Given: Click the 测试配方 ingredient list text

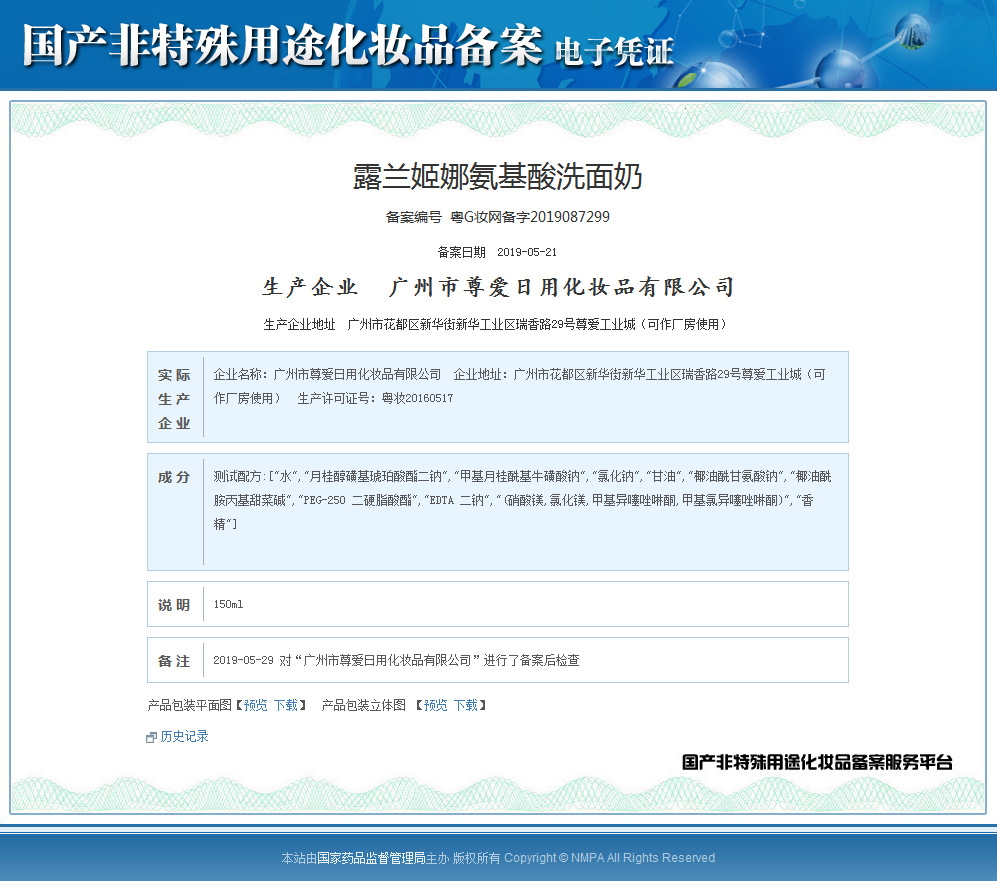Looking at the screenshot, I should coord(522,500).
